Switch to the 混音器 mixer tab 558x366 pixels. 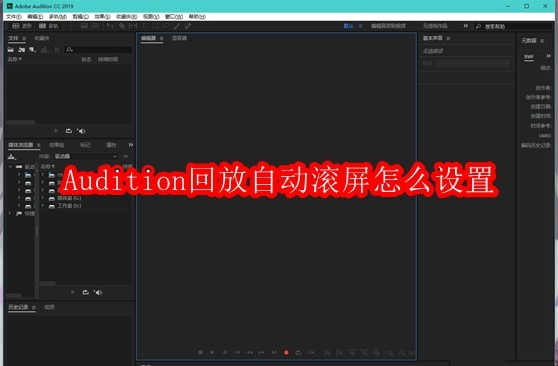(x=179, y=38)
